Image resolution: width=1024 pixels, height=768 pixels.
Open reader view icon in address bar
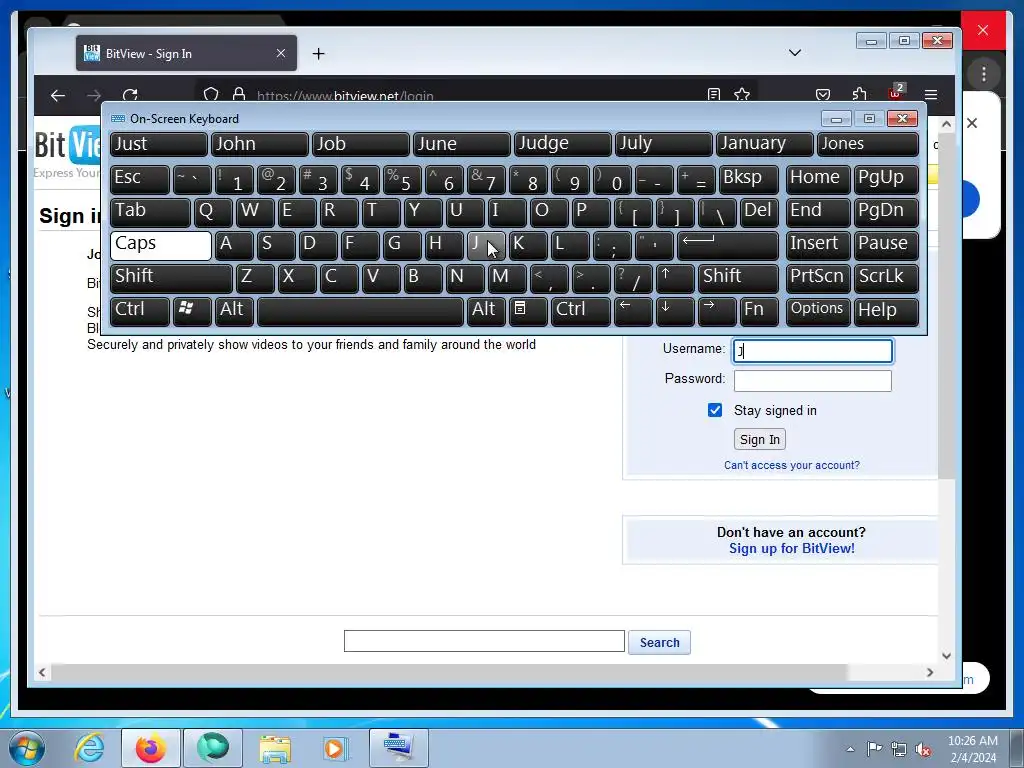pyautogui.click(x=714, y=95)
